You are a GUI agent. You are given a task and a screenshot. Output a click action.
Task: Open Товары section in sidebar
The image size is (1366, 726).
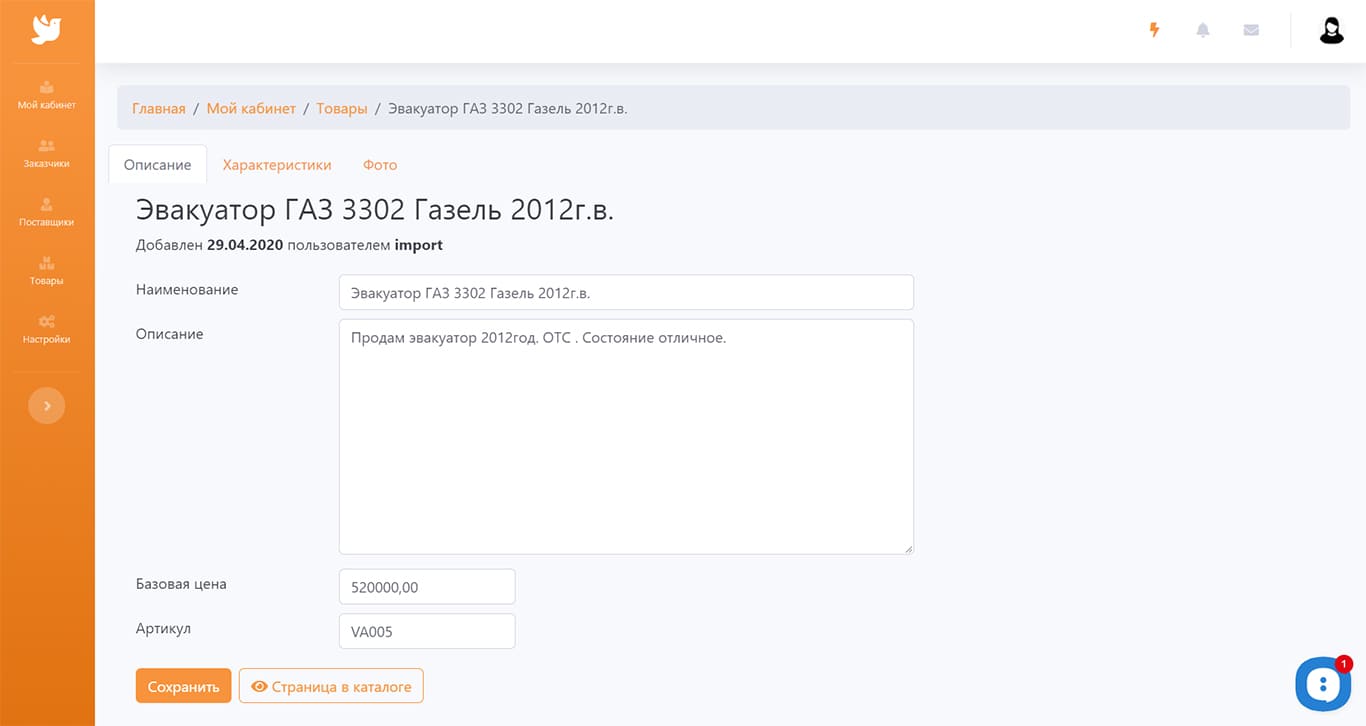coord(47,271)
